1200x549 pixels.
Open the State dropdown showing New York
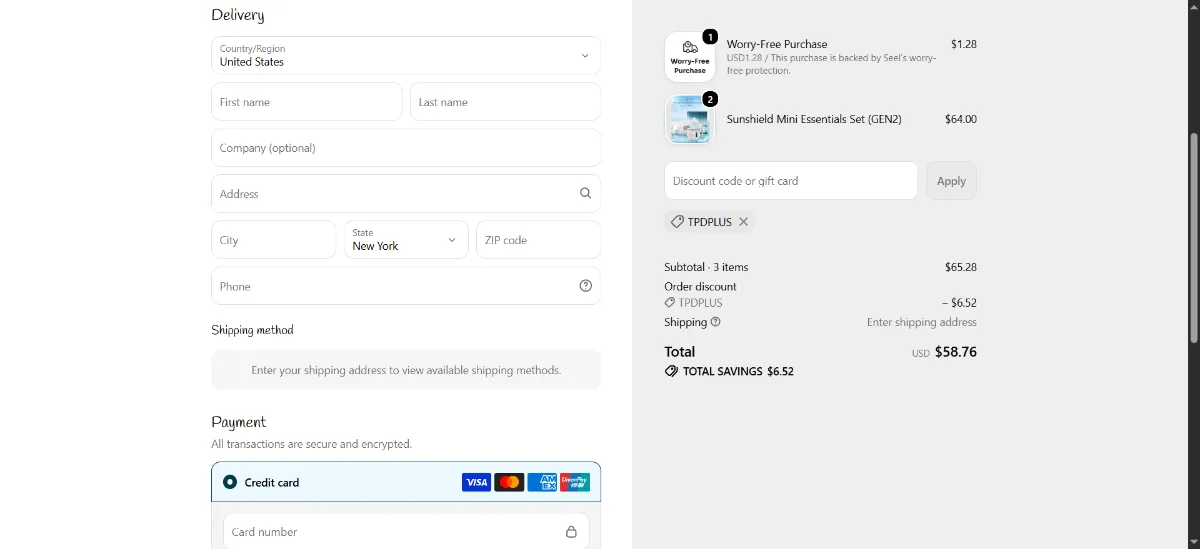pos(406,240)
